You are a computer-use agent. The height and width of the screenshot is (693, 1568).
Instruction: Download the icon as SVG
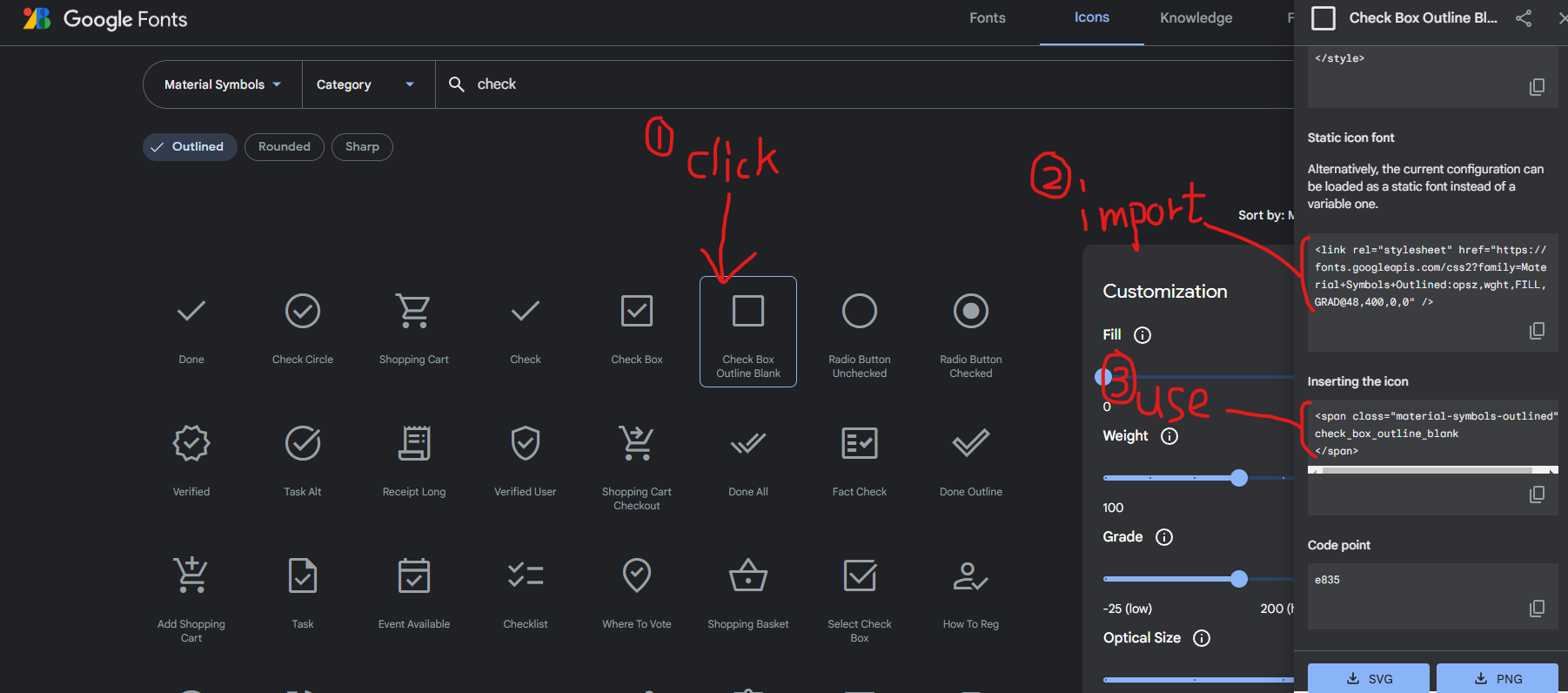(x=1369, y=678)
